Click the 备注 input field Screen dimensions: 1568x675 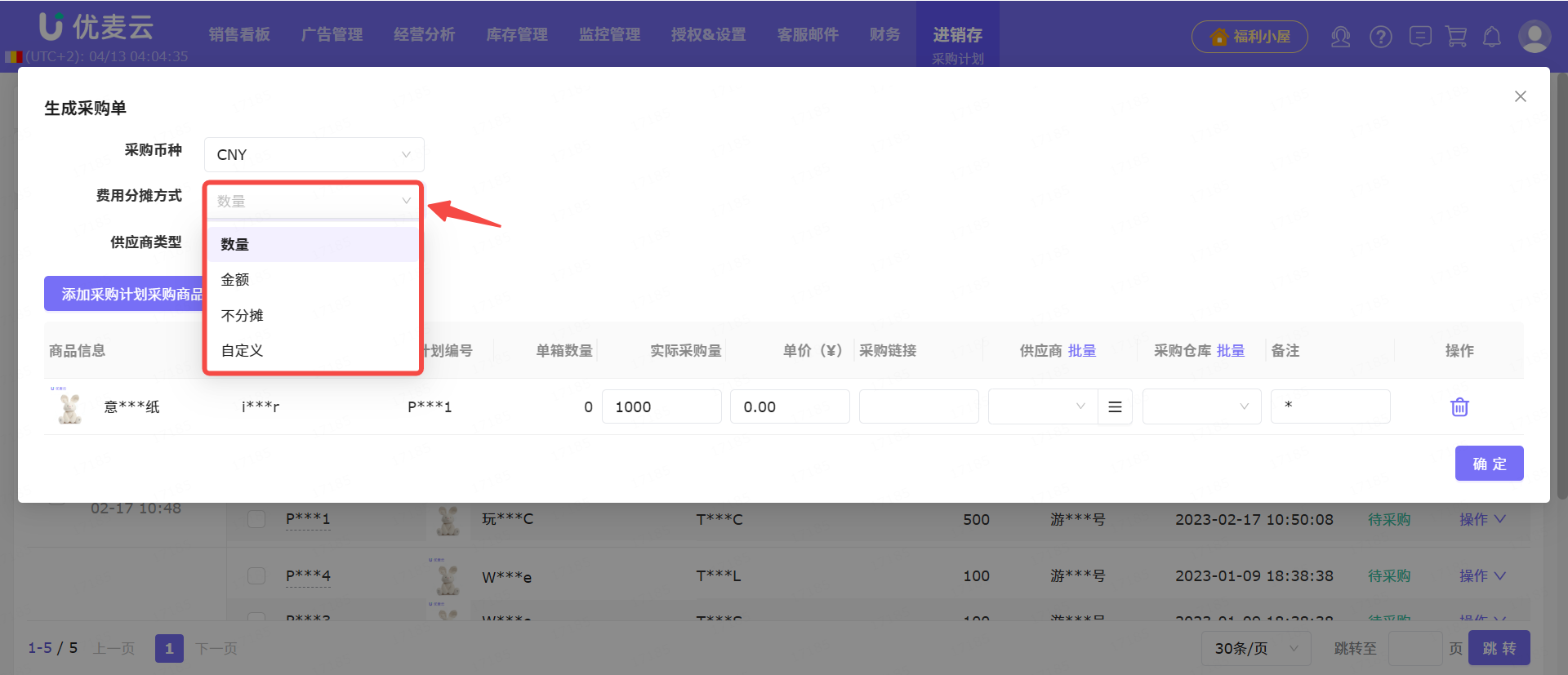1330,406
